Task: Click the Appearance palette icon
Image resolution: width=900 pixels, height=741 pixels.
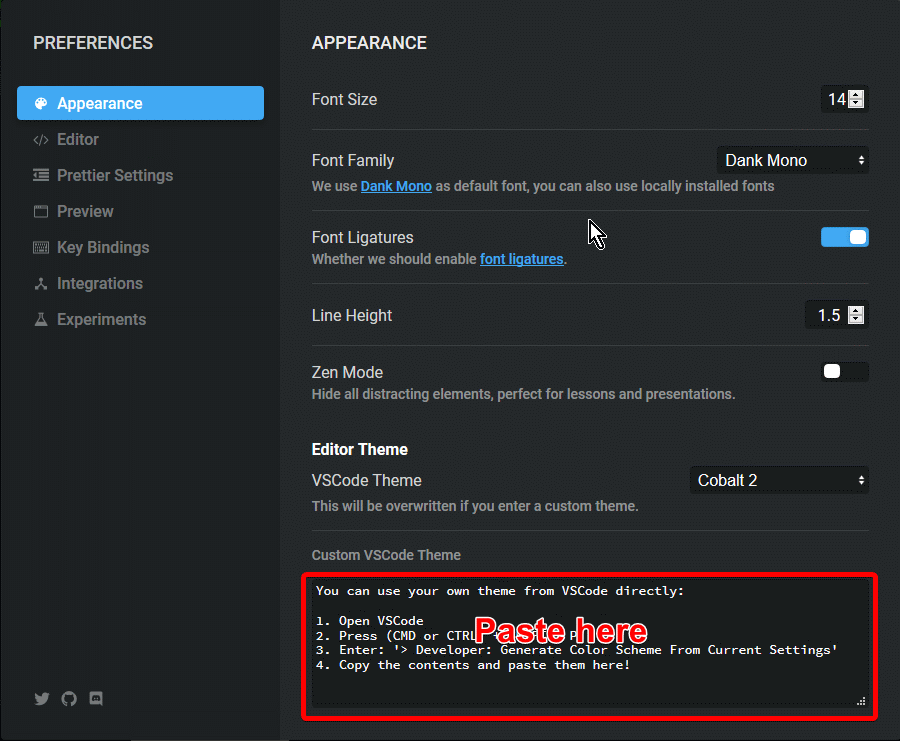Action: pyautogui.click(x=41, y=104)
